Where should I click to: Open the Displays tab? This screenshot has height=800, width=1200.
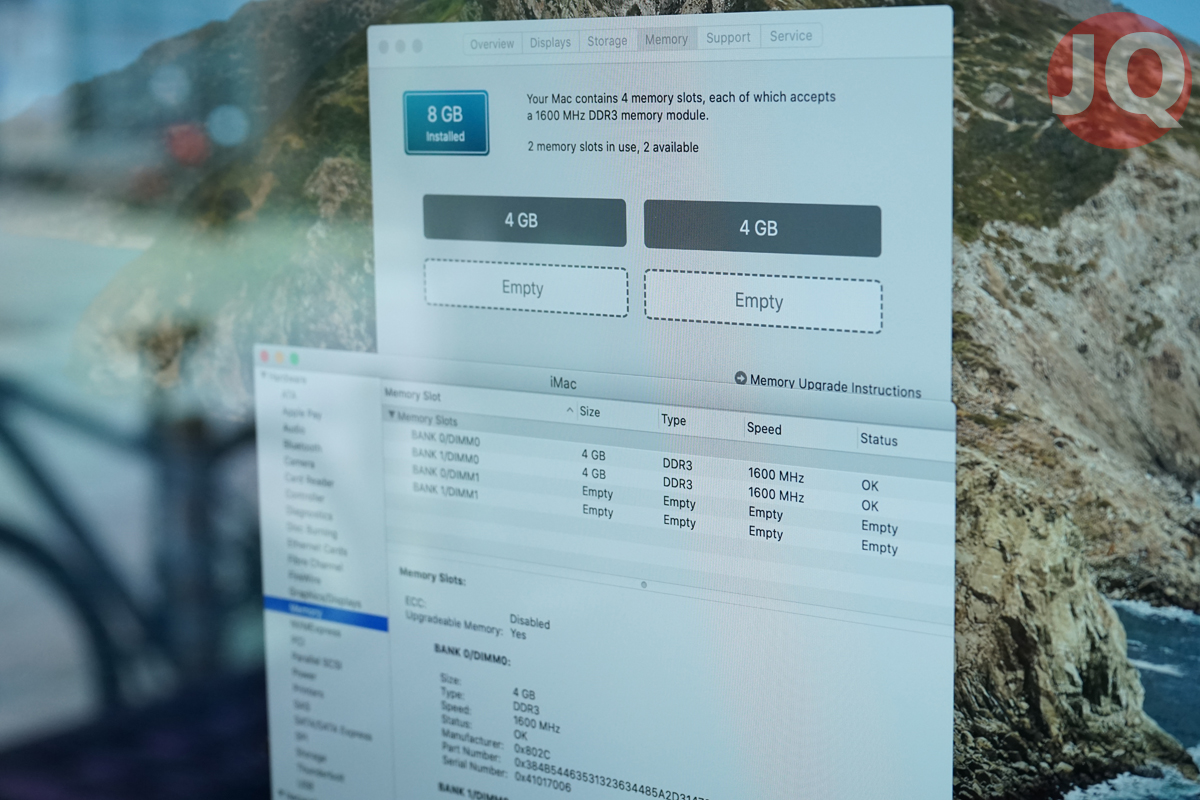[550, 42]
